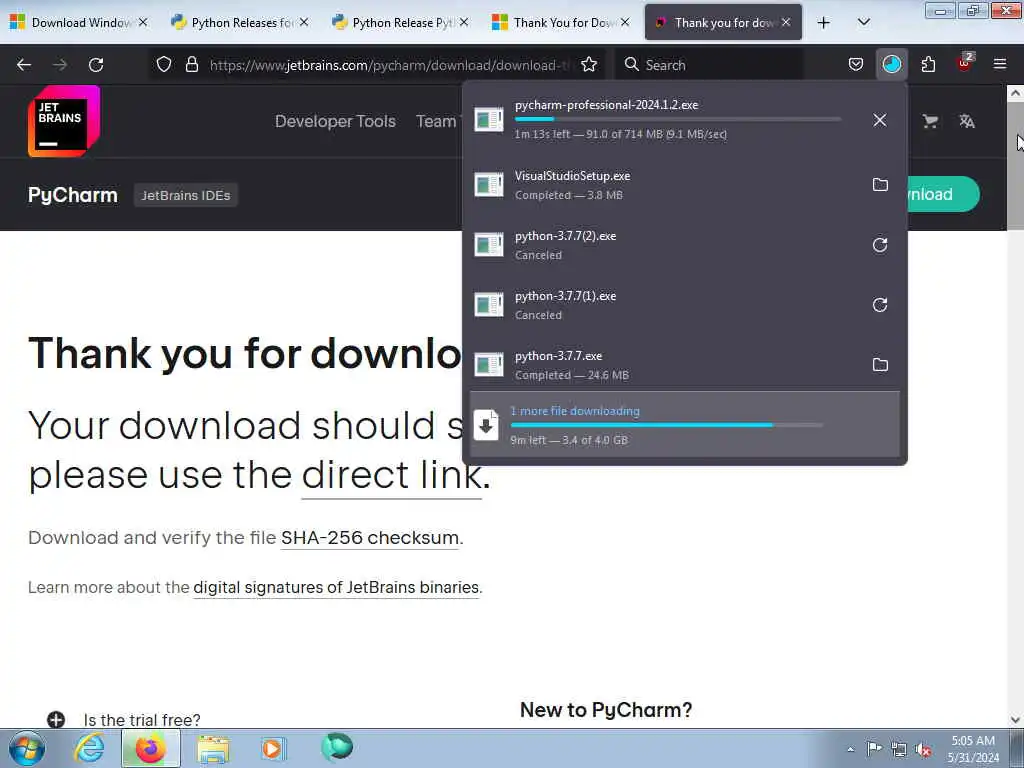Click the 3.4 of 4.0 GB progress bar
The height and width of the screenshot is (768, 1024).
[x=666, y=425]
